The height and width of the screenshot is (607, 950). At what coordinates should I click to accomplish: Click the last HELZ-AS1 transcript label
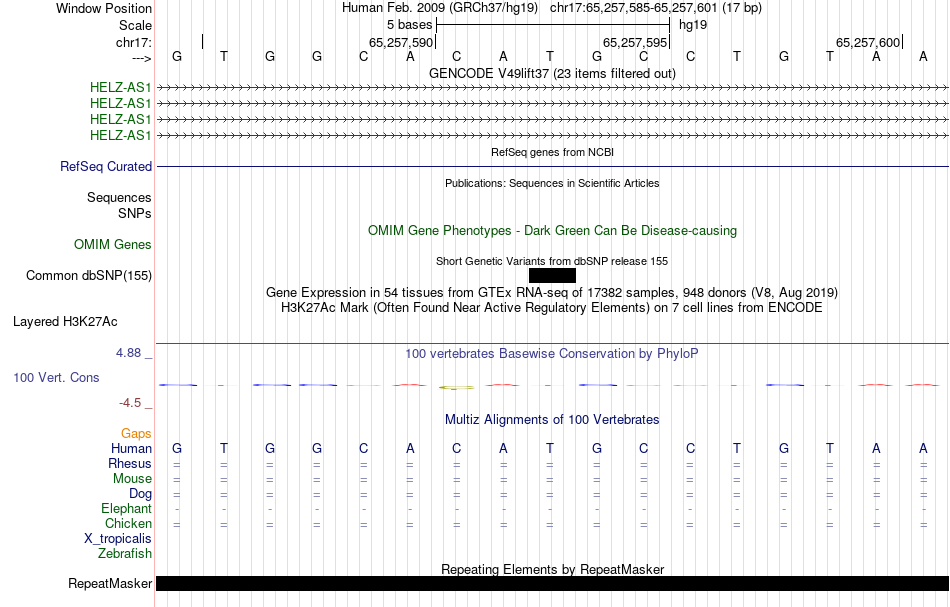(x=120, y=135)
